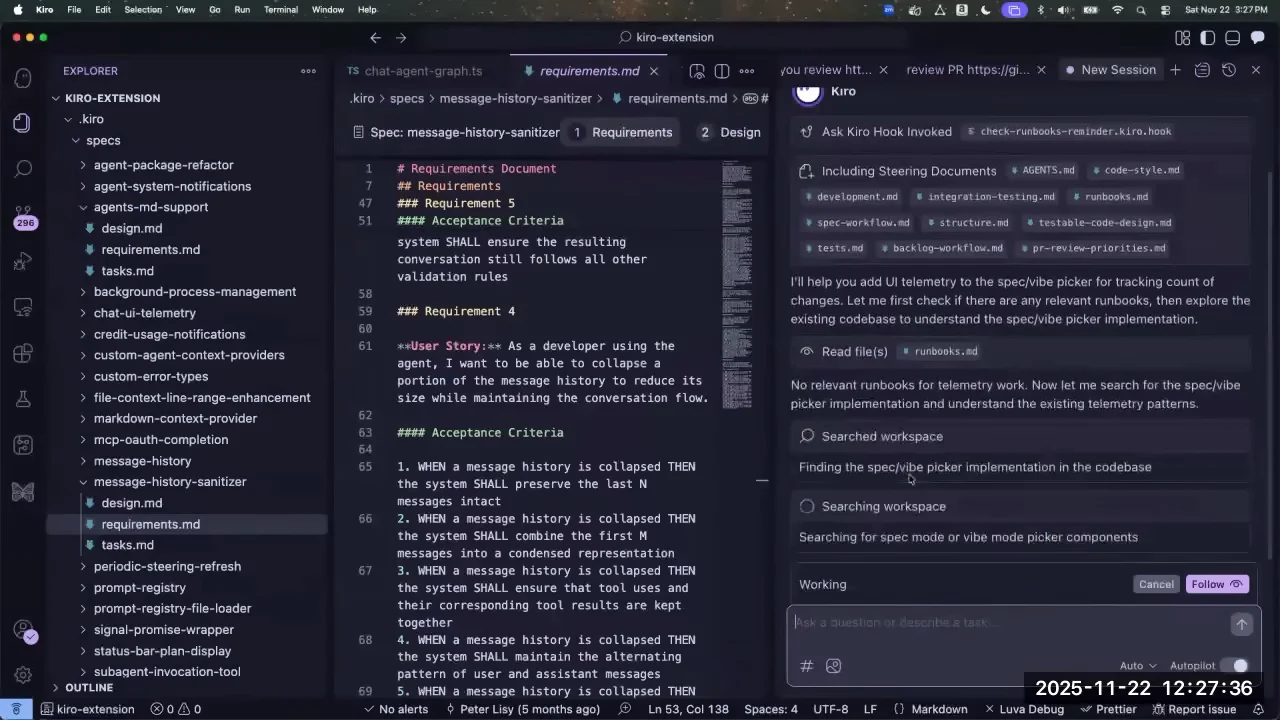Open the Kiro ghost panel in activity bar
Viewport: 1280px width, 720px height.
[23, 78]
